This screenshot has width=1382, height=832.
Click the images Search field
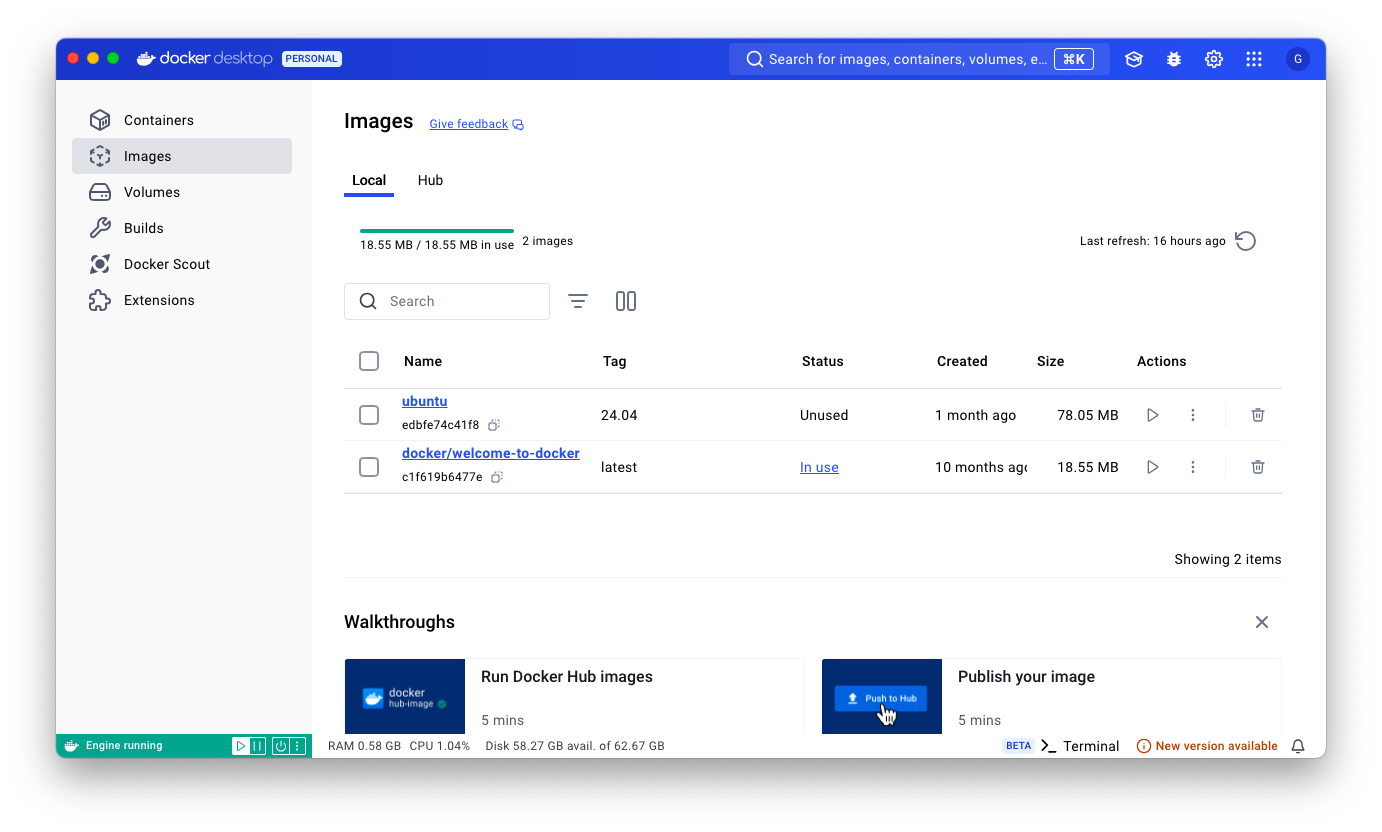[x=447, y=301]
